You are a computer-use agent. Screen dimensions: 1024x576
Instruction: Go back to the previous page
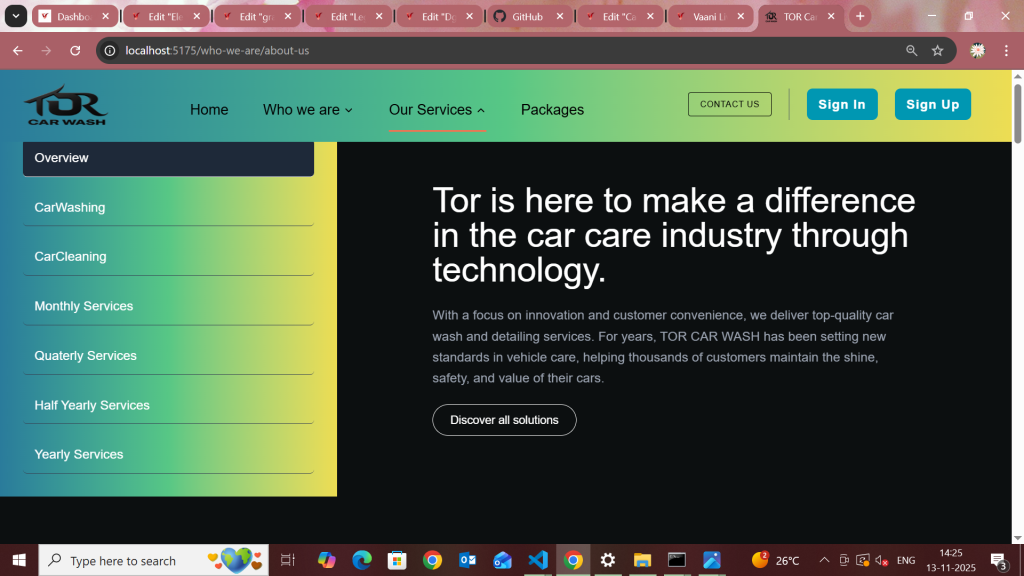pos(17,50)
